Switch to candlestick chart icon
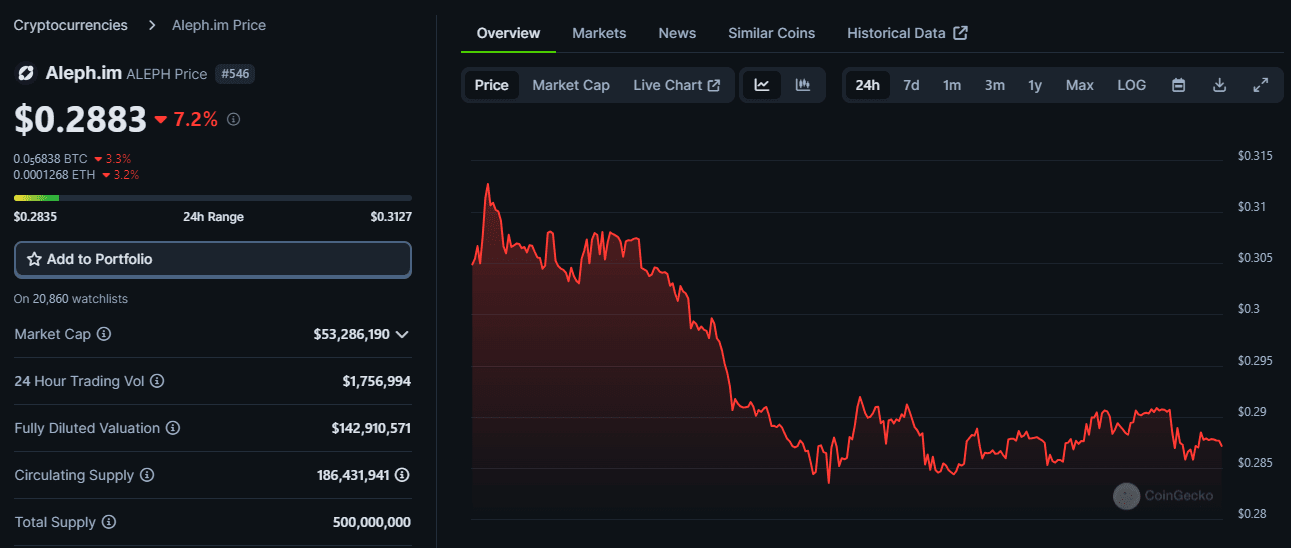 [802, 85]
